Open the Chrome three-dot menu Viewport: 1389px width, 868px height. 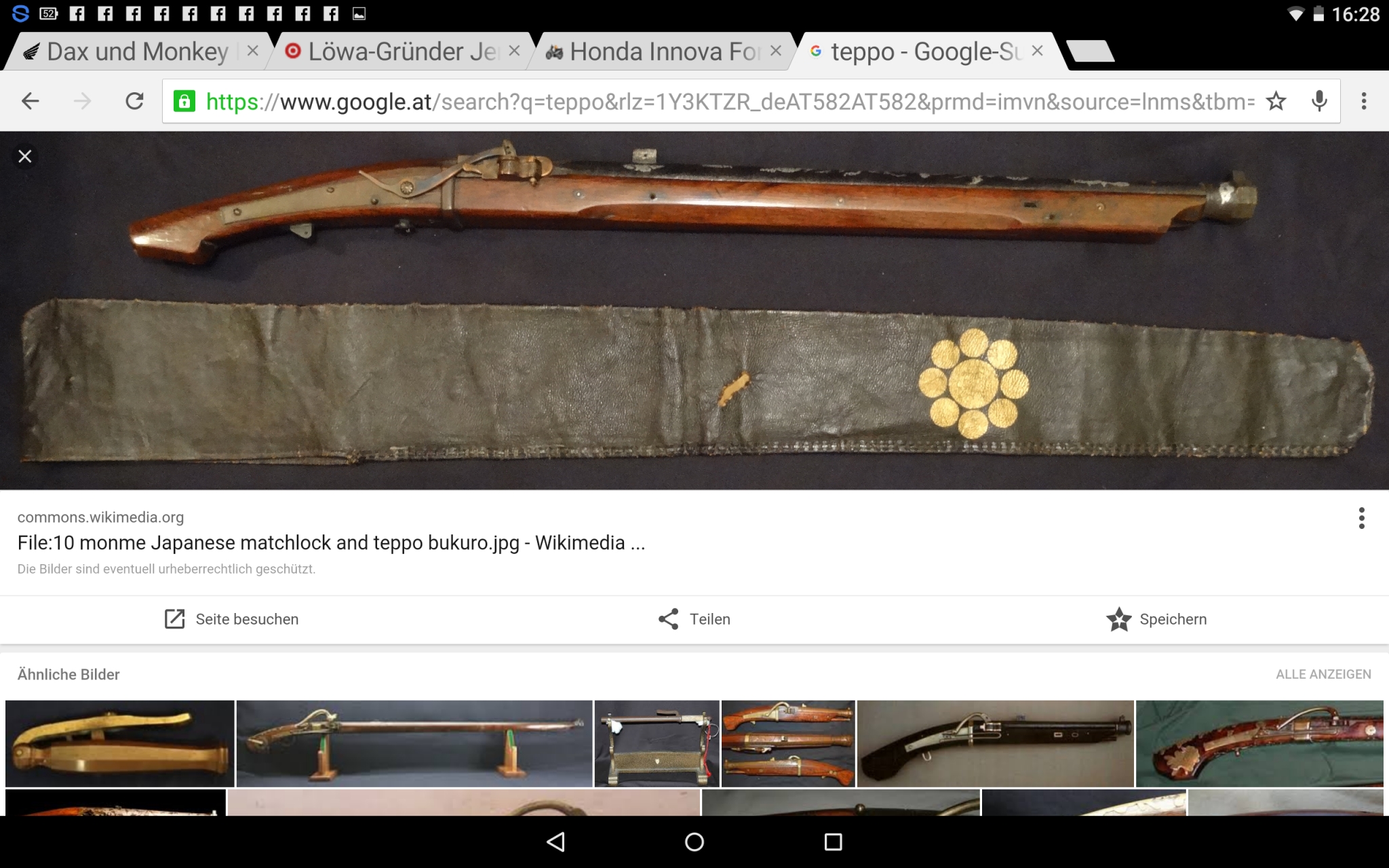tap(1364, 102)
